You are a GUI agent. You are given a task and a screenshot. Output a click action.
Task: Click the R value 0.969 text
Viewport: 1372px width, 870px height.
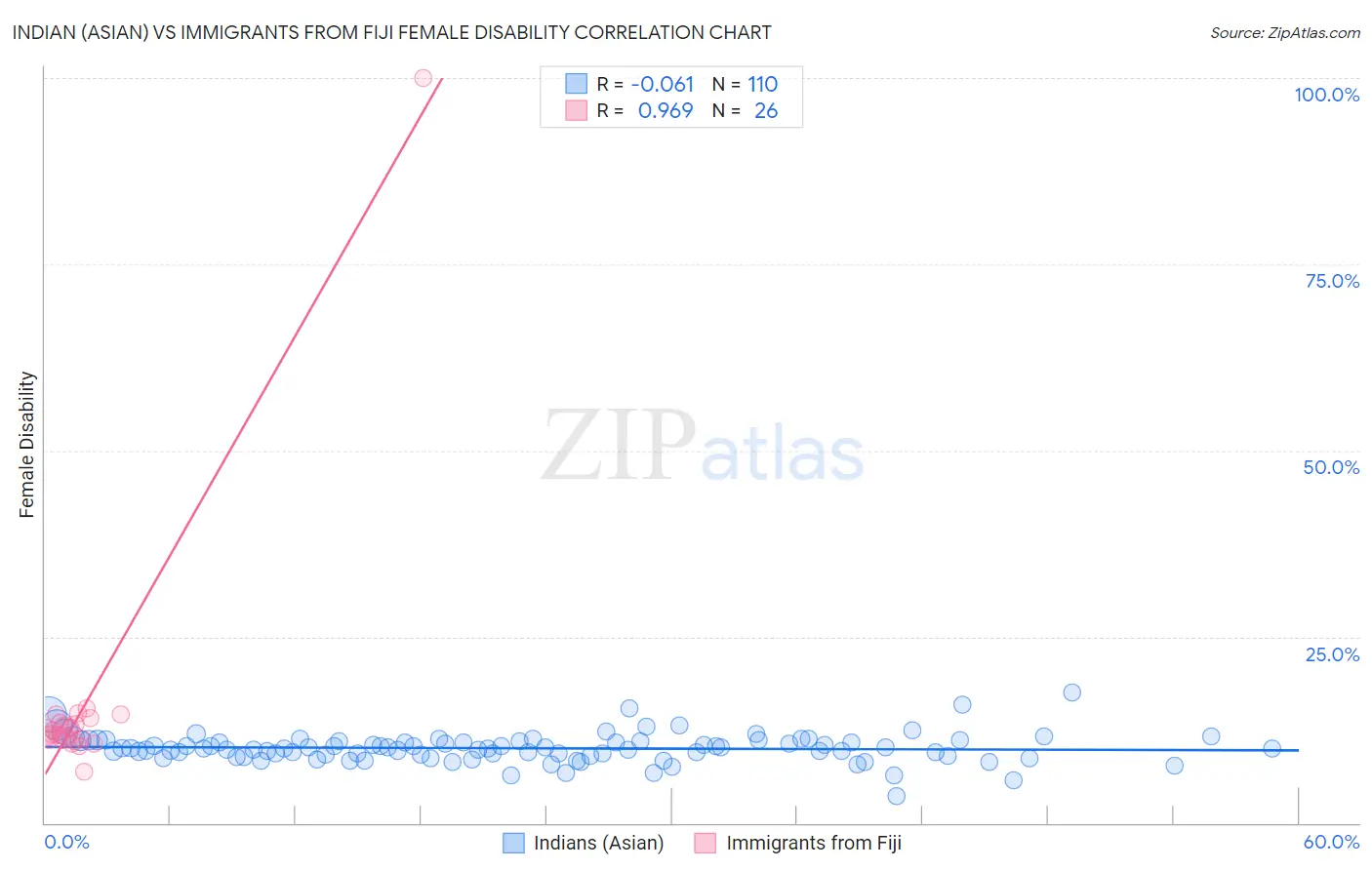tap(666, 110)
